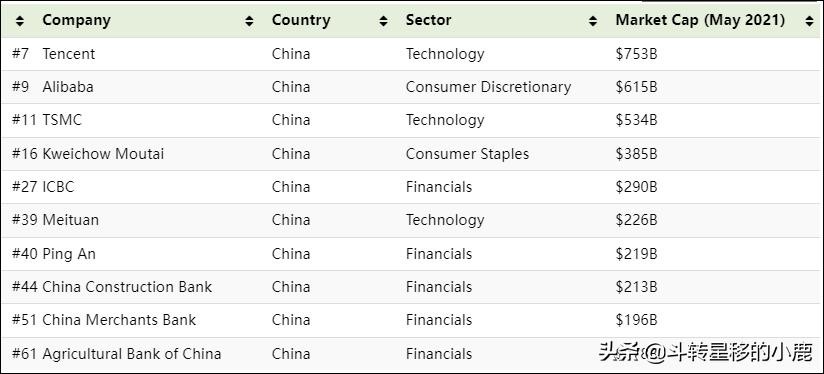Select Ping An row
824x374 pixels.
[412, 254]
